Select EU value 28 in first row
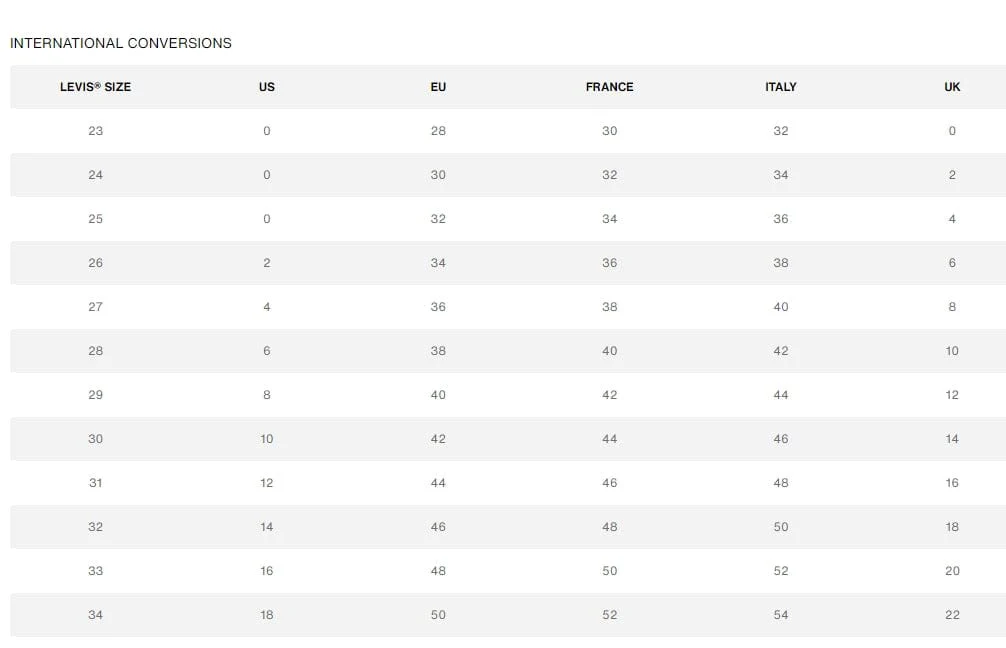Viewport: 1006px width, 648px height. point(438,131)
